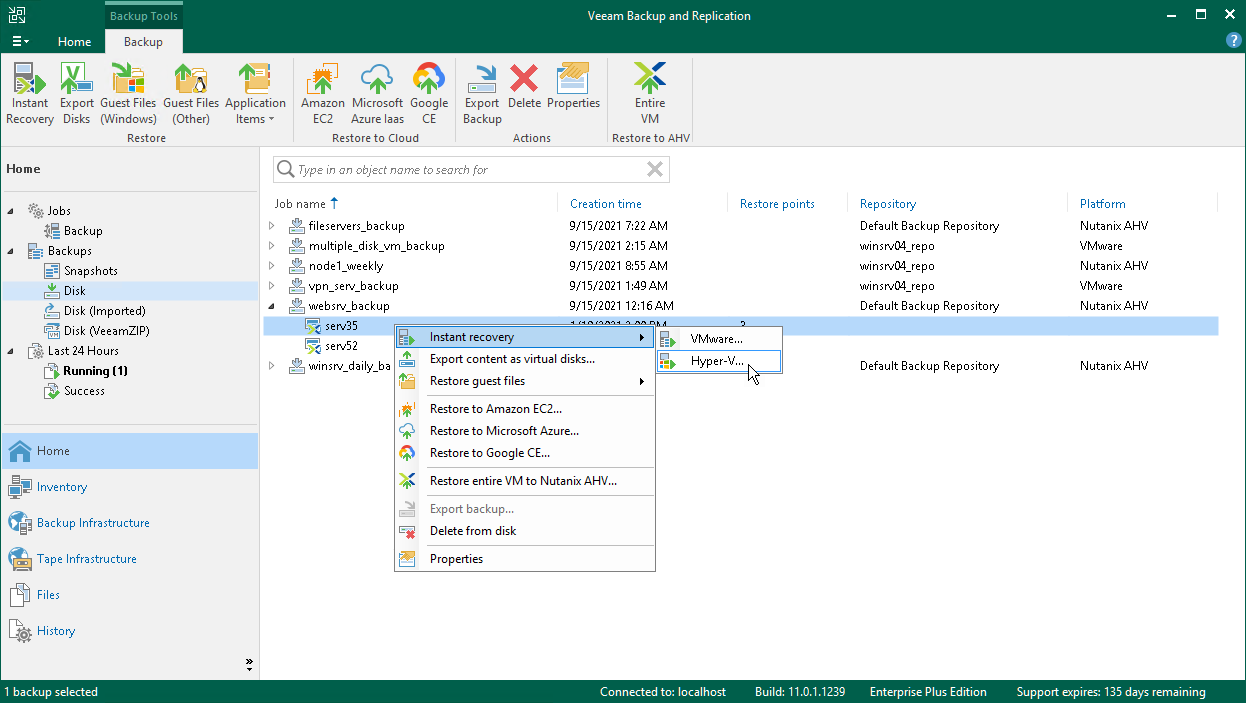The image size is (1246, 703).
Task: Open Application Items dropdown in ribbon
Action: click(x=255, y=93)
